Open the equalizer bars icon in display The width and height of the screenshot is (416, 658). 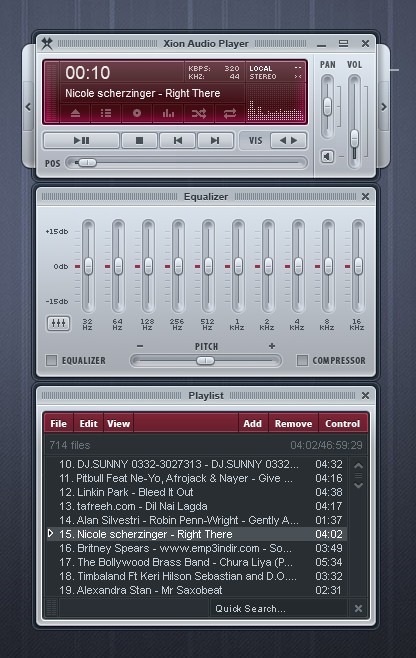point(168,113)
